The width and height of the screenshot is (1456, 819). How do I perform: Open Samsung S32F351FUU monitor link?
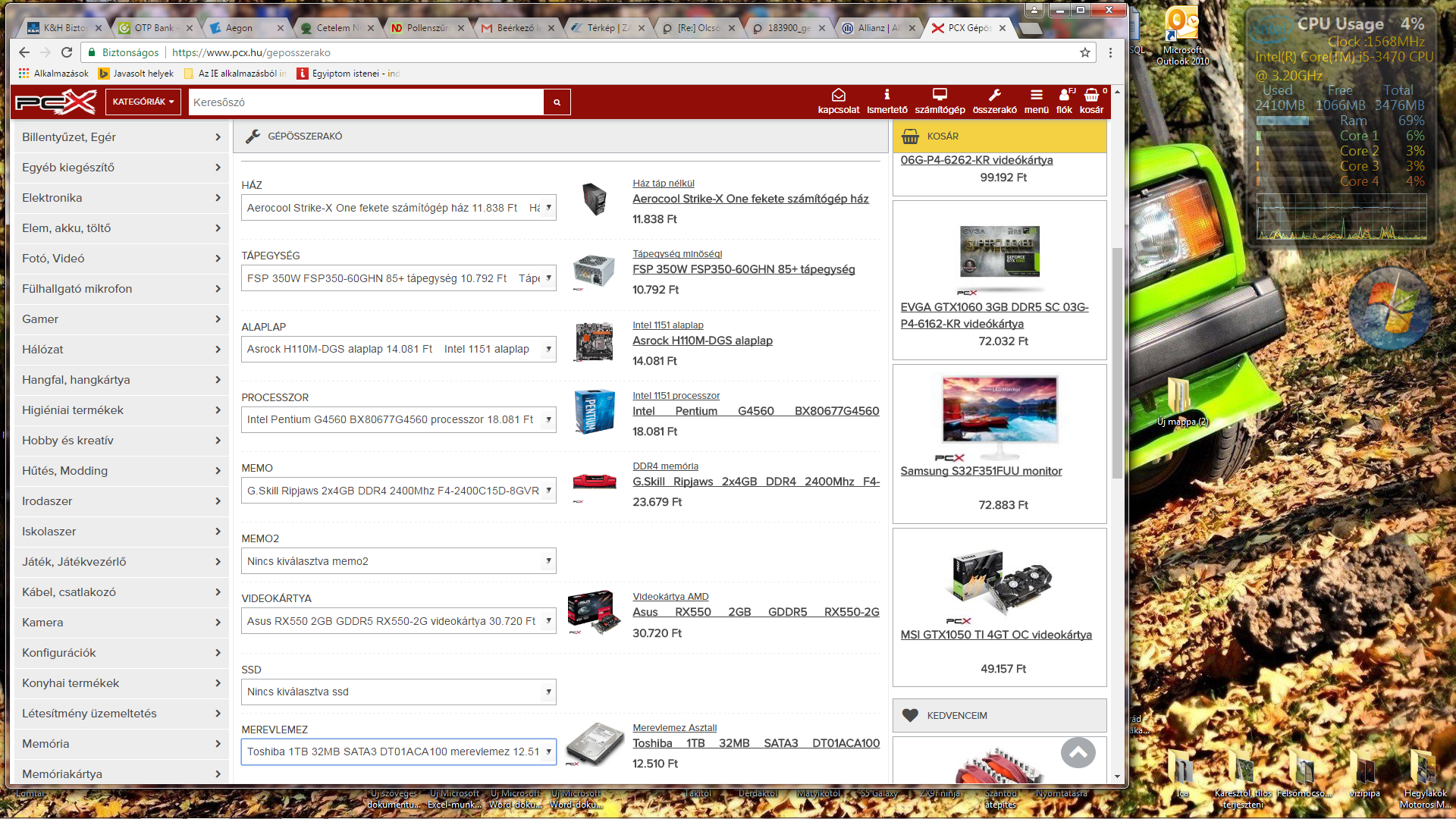tap(981, 471)
